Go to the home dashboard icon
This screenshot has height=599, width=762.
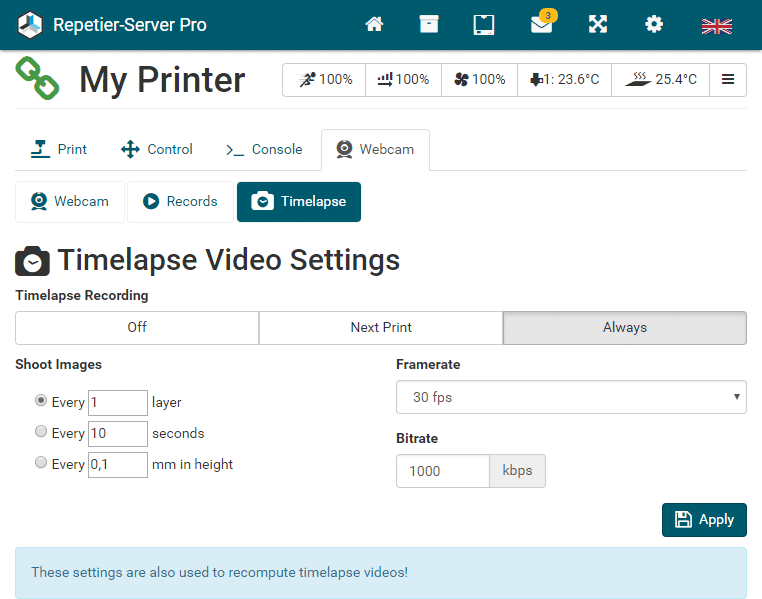(x=374, y=24)
